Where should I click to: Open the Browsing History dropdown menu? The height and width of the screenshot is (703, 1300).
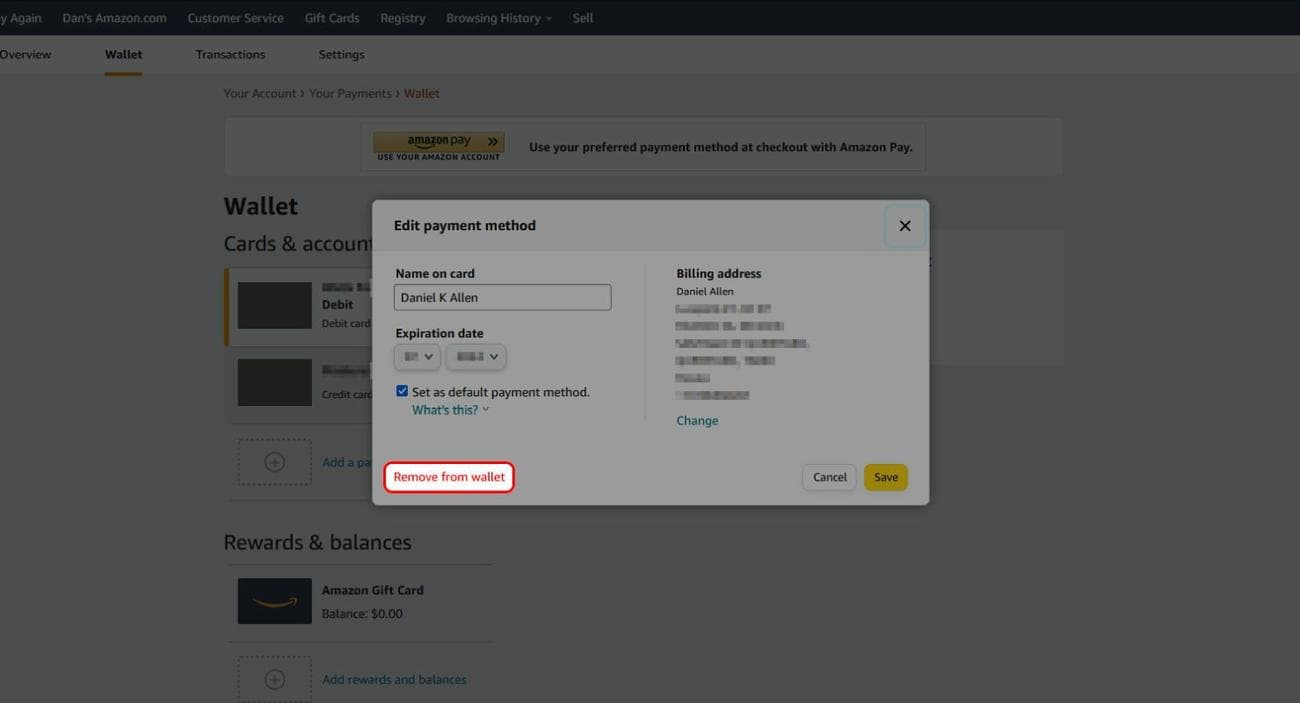tap(498, 18)
